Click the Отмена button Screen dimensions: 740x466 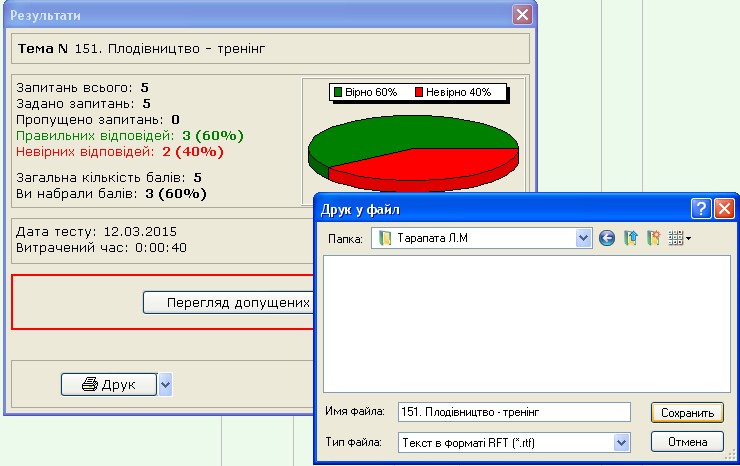point(687,442)
